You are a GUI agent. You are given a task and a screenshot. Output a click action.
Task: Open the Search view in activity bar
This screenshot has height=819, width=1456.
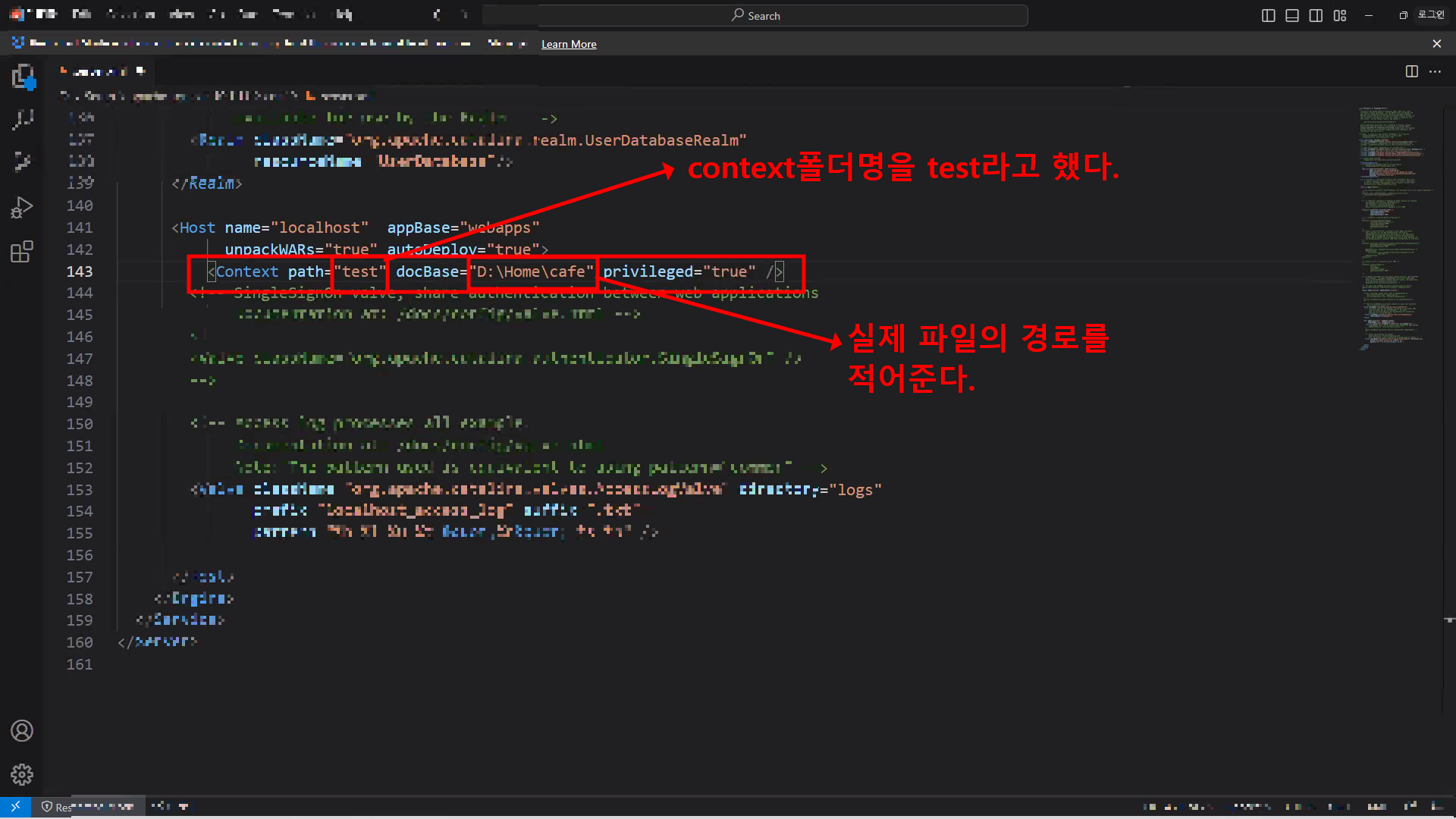(22, 120)
